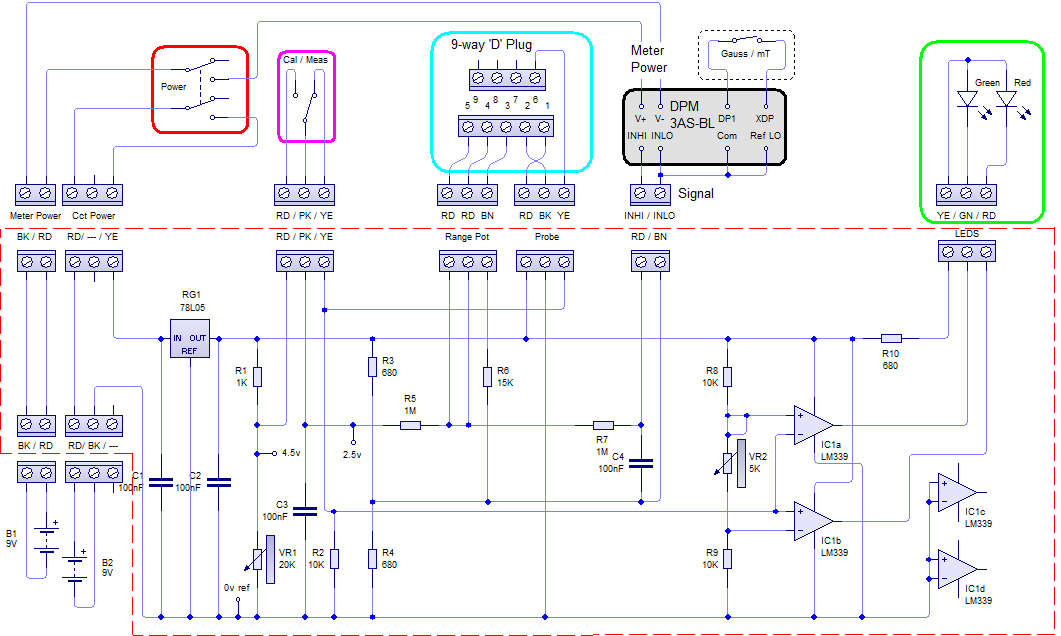The width and height of the screenshot is (1061, 636).
Task: Select the 78L05 regulator block RG1
Action: click(188, 340)
